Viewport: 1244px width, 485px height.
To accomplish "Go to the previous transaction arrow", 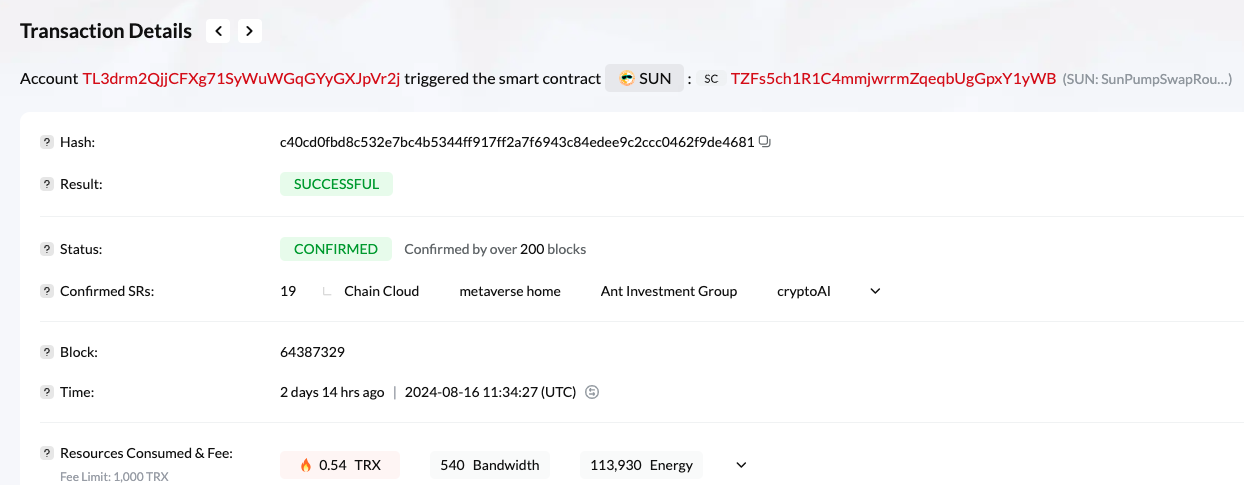I will pyautogui.click(x=219, y=31).
